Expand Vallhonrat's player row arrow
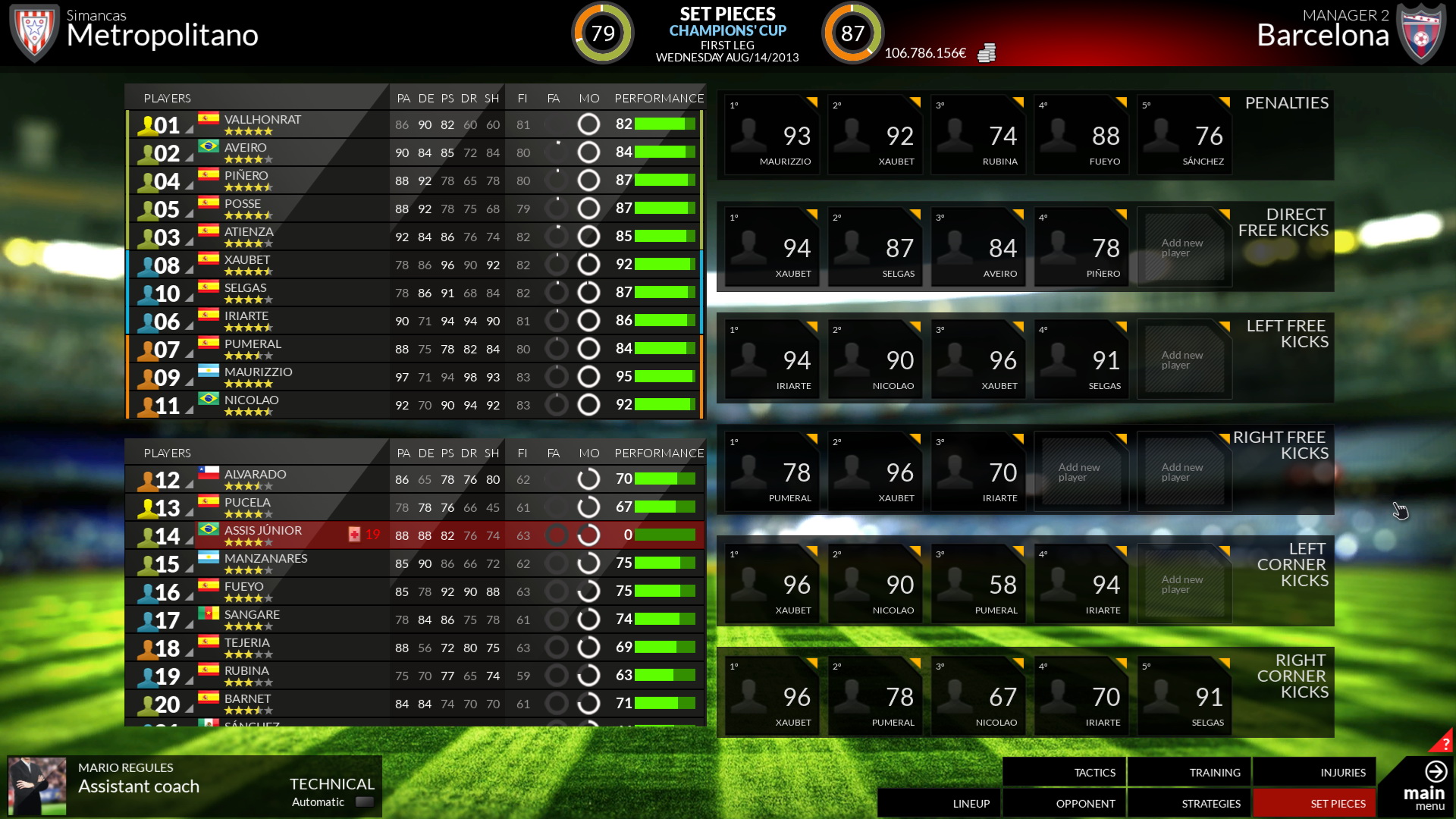This screenshot has height=819, width=1456. tap(187, 128)
